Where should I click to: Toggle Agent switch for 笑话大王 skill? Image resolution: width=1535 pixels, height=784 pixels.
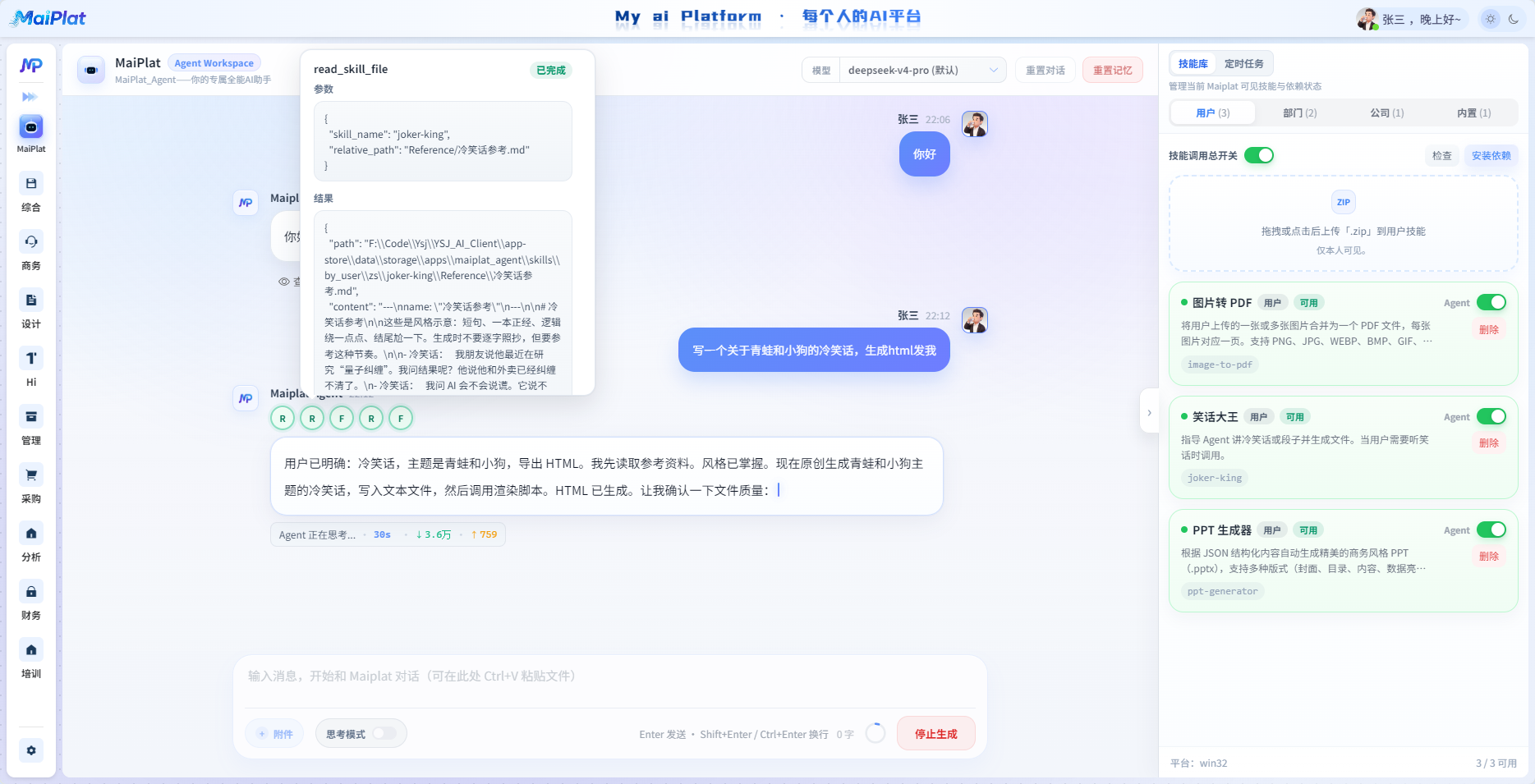point(1491,416)
